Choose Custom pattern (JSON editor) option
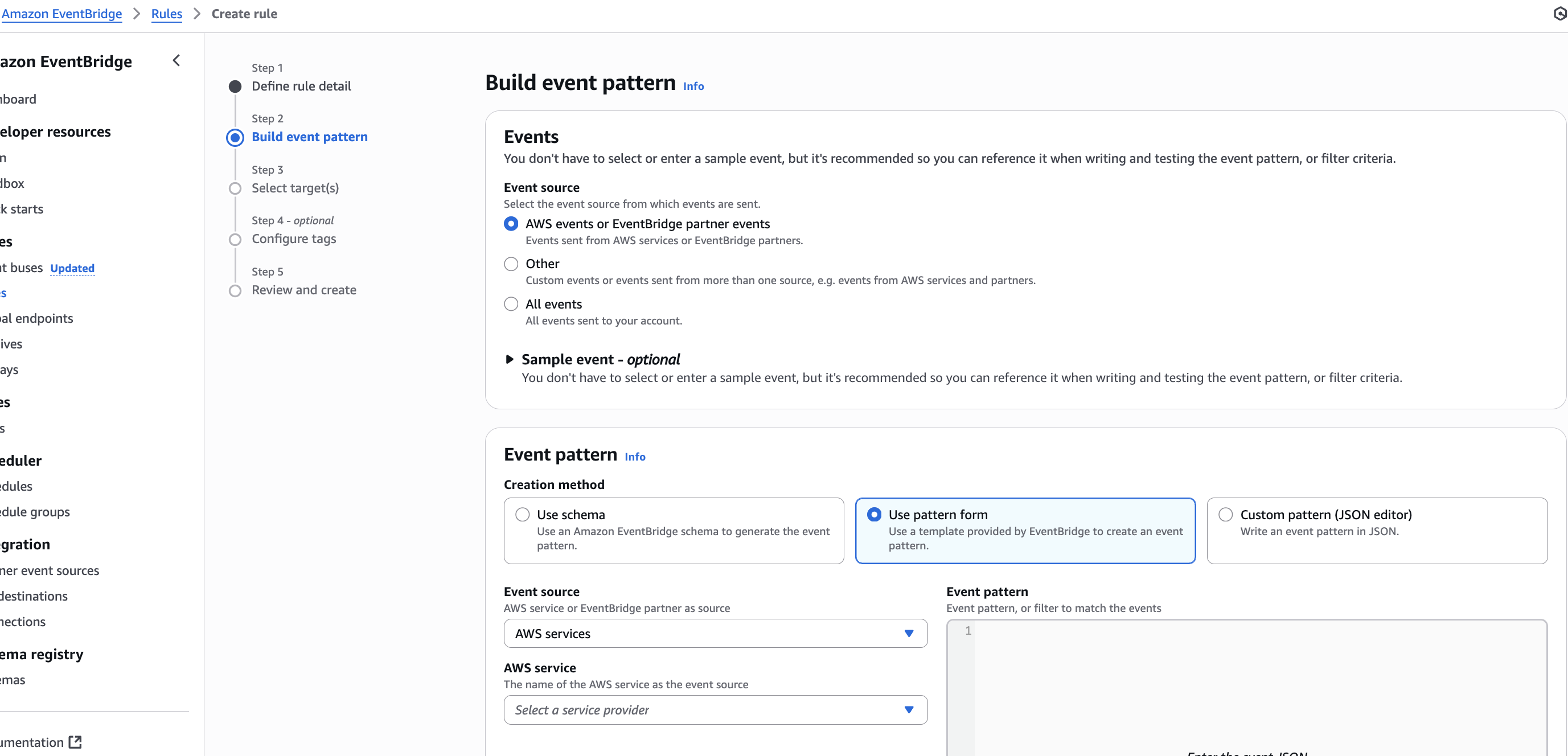 click(1377, 530)
